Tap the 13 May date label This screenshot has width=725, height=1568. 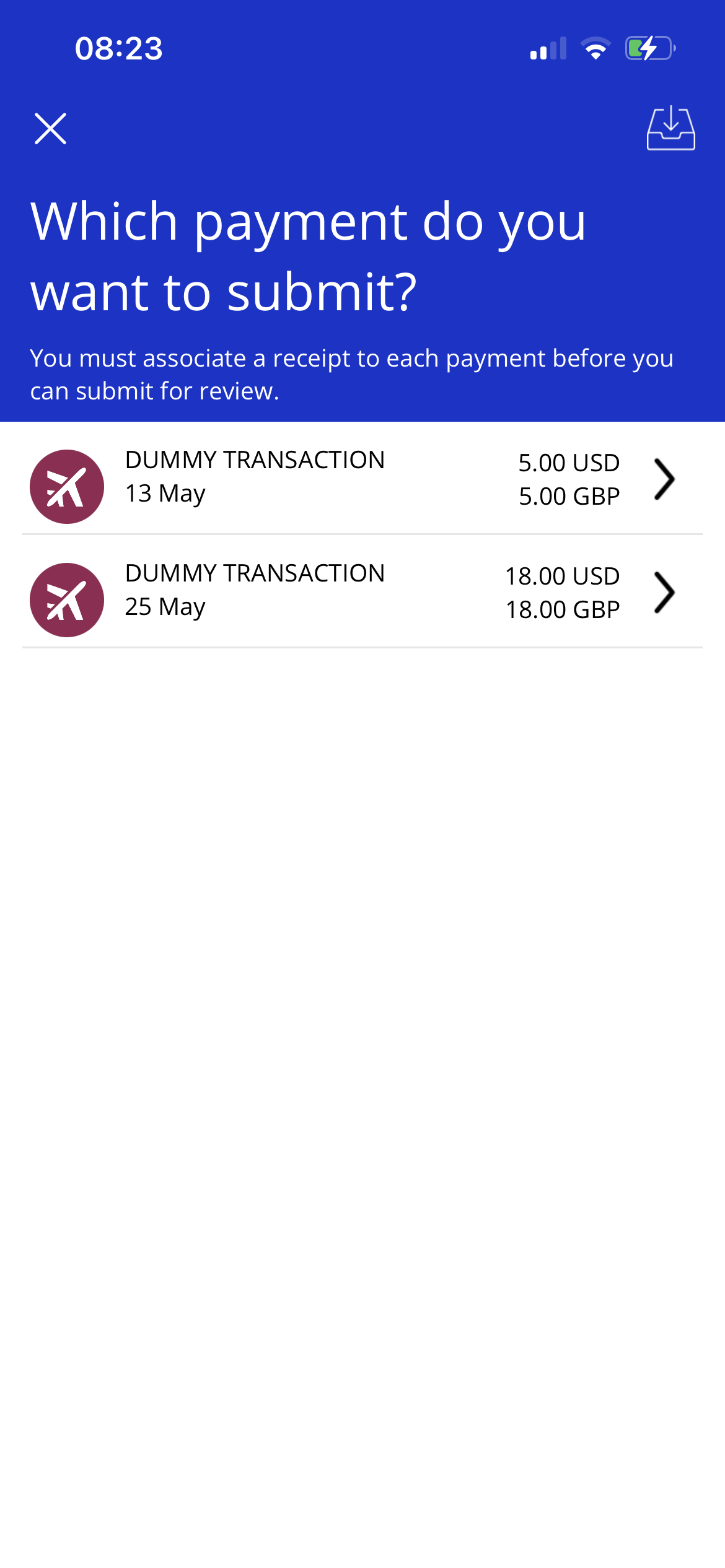[165, 494]
